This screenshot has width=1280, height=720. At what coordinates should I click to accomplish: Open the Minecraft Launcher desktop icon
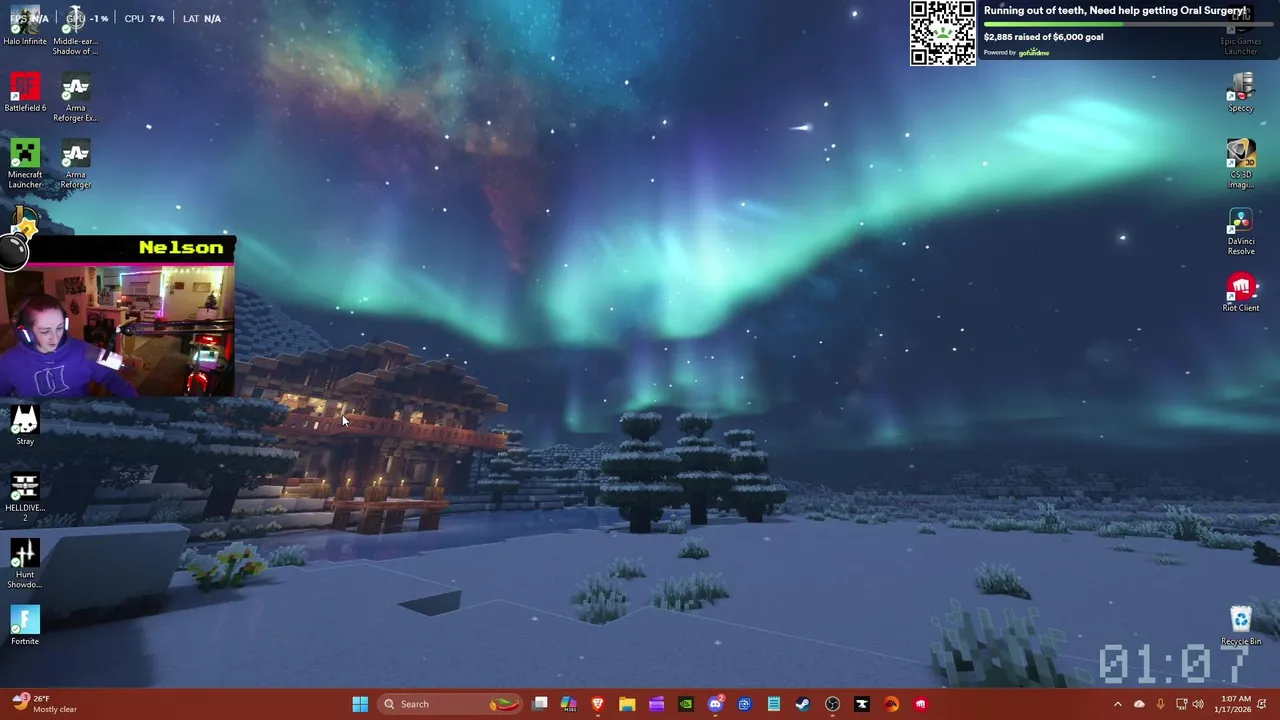click(25, 163)
